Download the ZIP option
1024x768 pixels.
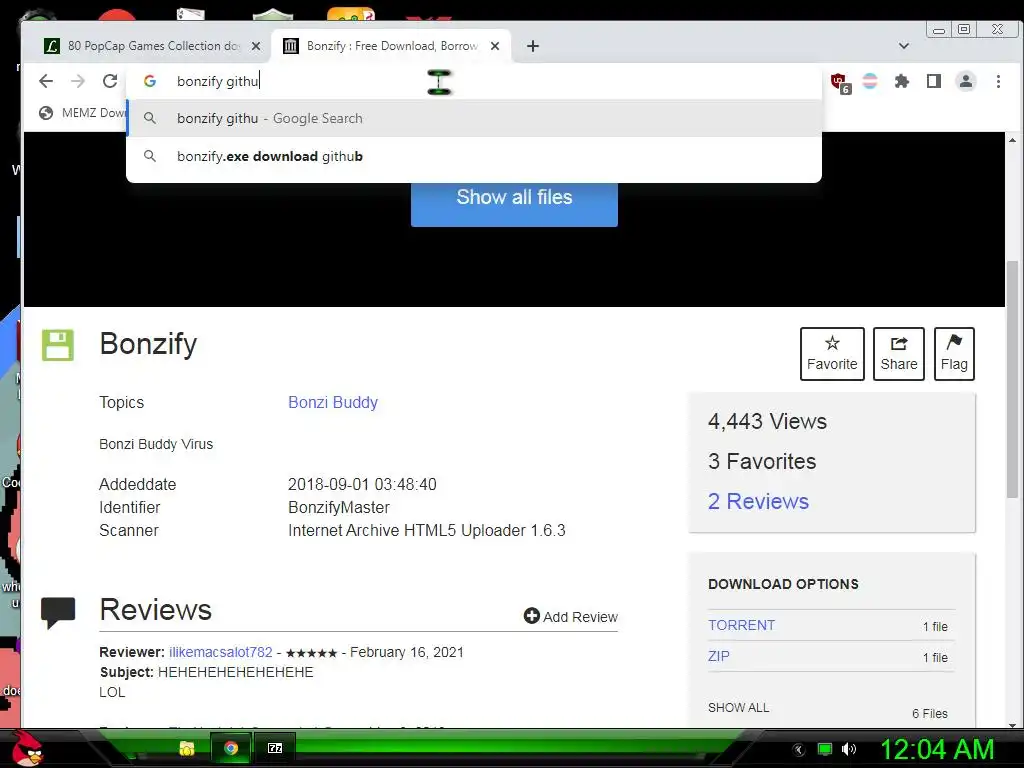click(718, 656)
